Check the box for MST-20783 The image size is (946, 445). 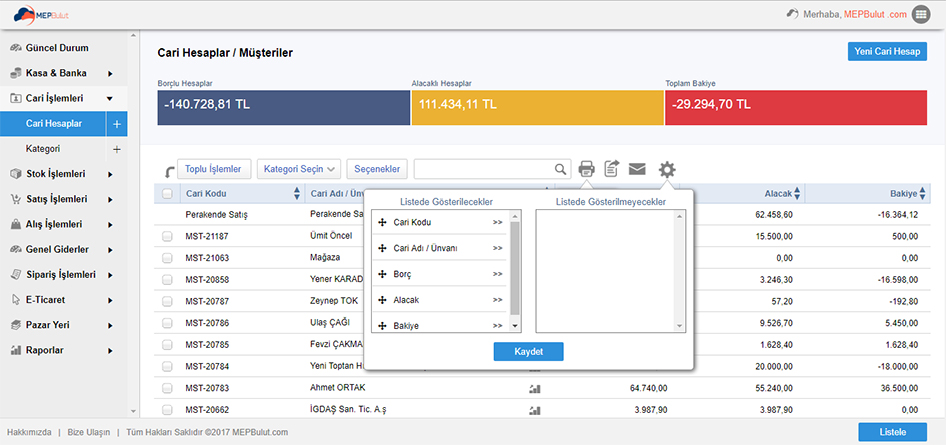[x=167, y=388]
